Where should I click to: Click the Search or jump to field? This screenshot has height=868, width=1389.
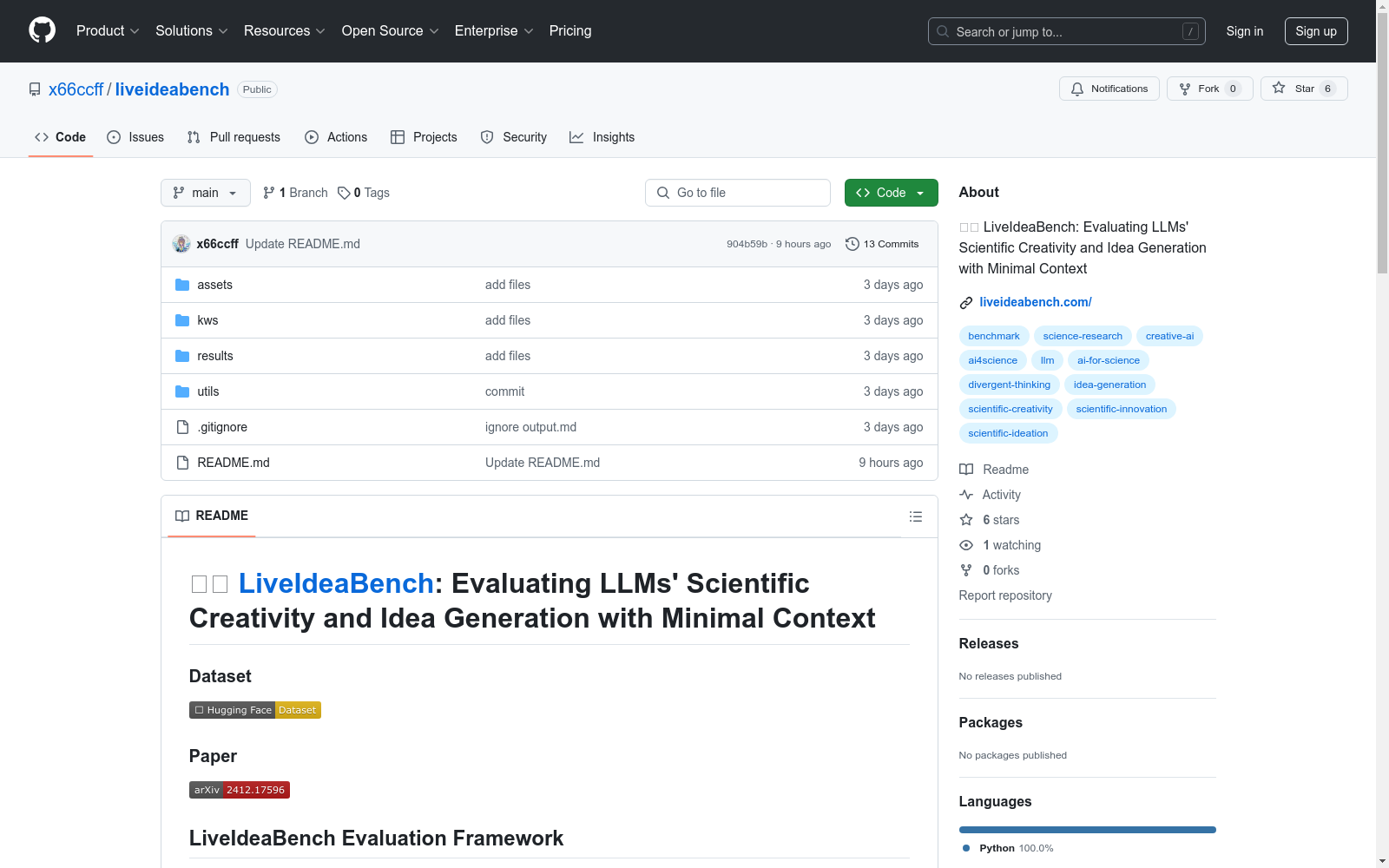click(1067, 31)
